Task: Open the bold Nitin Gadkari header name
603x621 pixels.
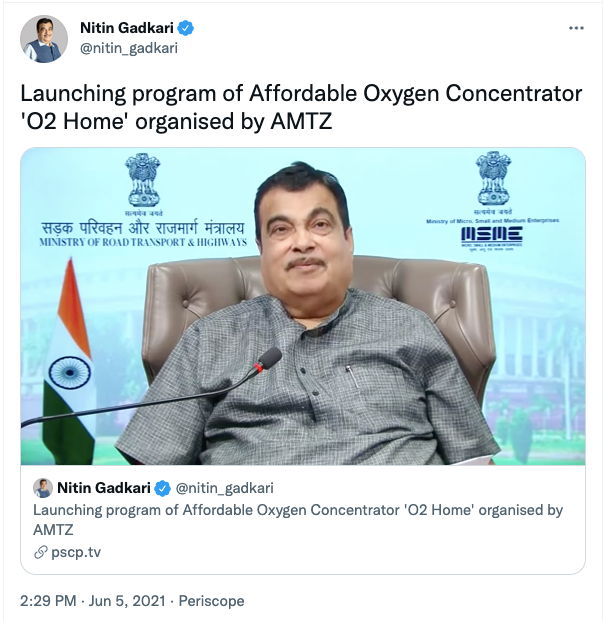Action: [129, 29]
